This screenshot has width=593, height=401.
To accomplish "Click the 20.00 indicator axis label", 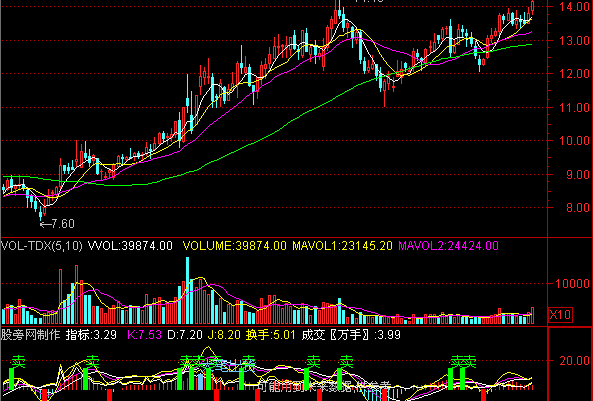I will (574, 361).
